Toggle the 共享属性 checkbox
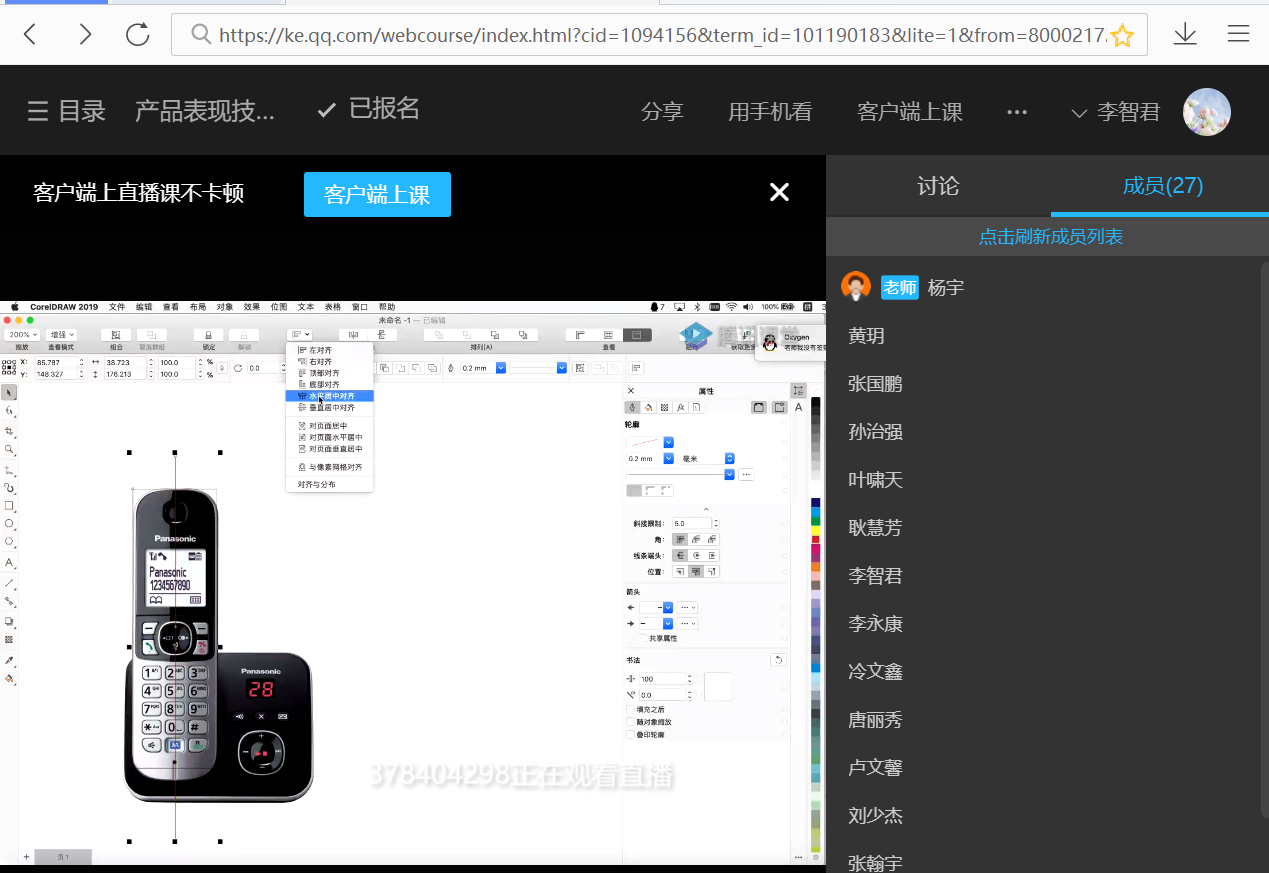Screen dimensions: 1269x873 tap(643, 638)
